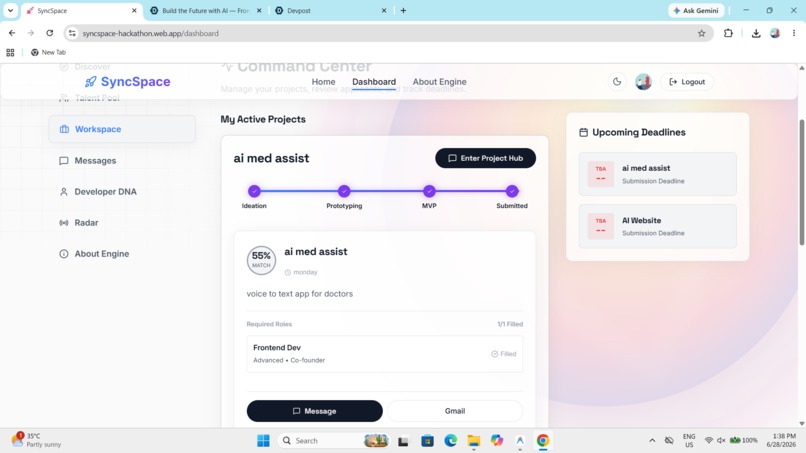Click the Logout button
The image size is (806, 453).
pos(687,82)
